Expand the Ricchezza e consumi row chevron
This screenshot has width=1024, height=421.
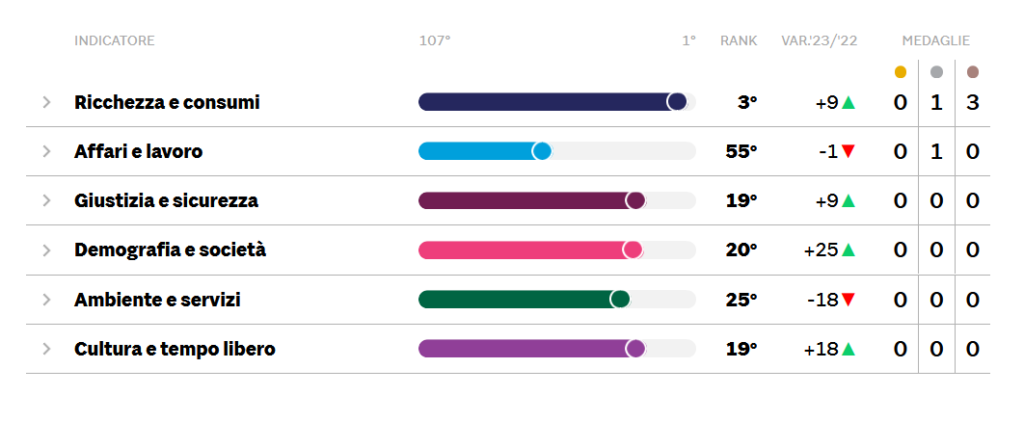click(x=46, y=102)
